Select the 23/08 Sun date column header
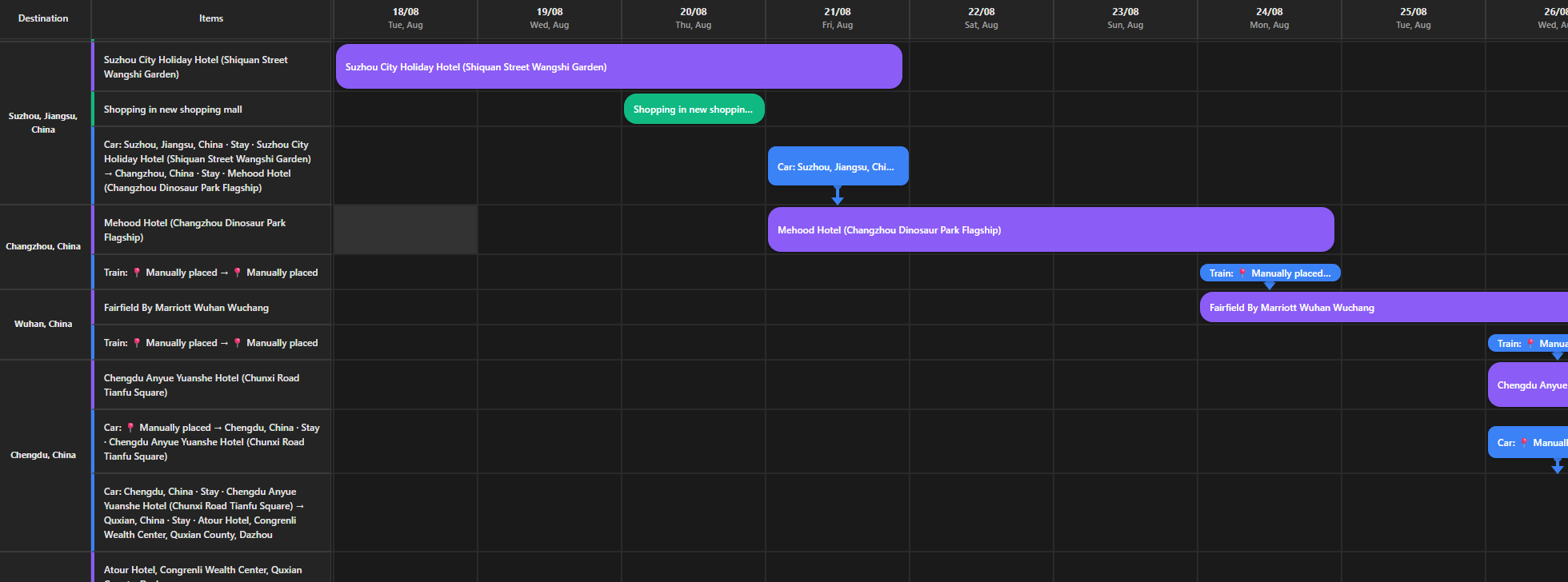The image size is (1568, 582). [x=1126, y=18]
